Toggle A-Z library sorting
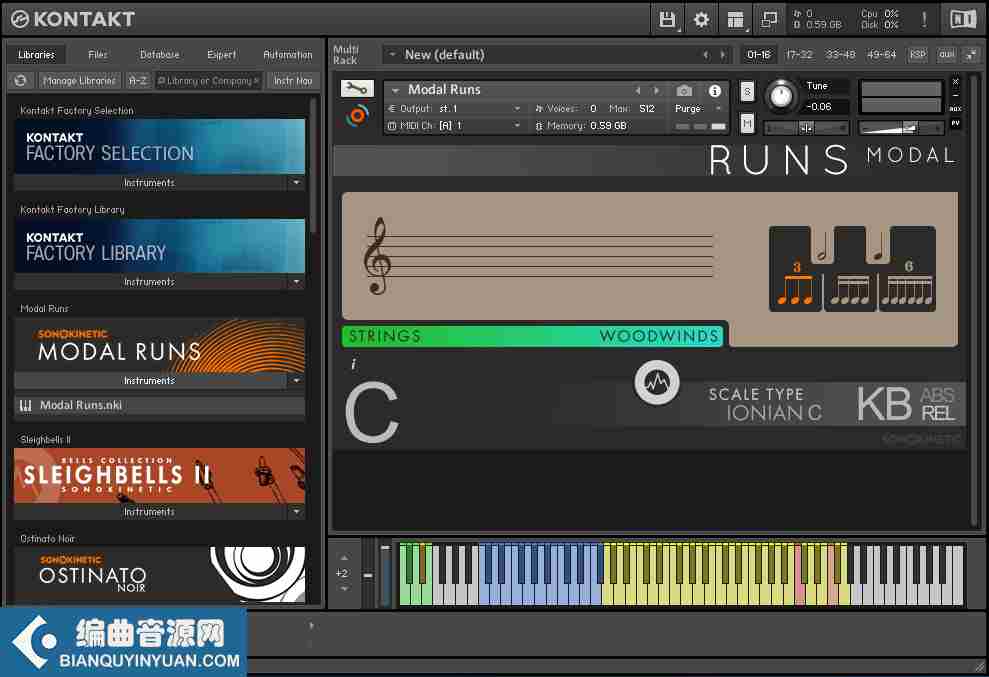The image size is (989, 677). (x=138, y=81)
